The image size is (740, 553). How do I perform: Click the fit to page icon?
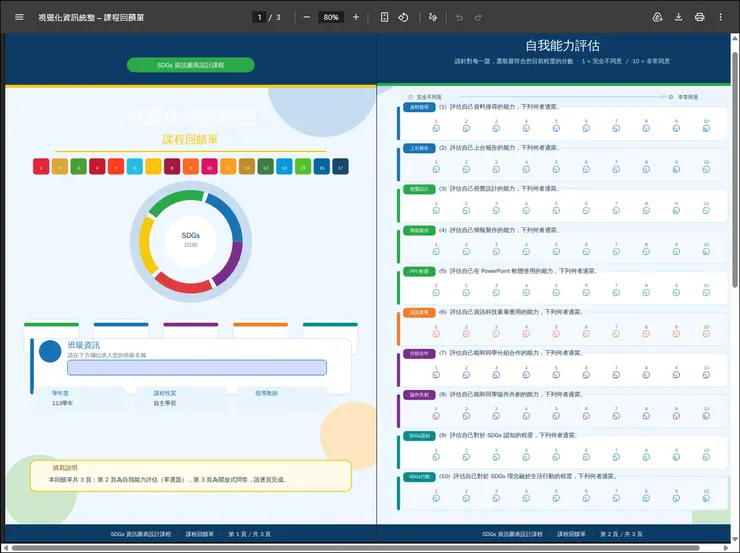click(385, 17)
